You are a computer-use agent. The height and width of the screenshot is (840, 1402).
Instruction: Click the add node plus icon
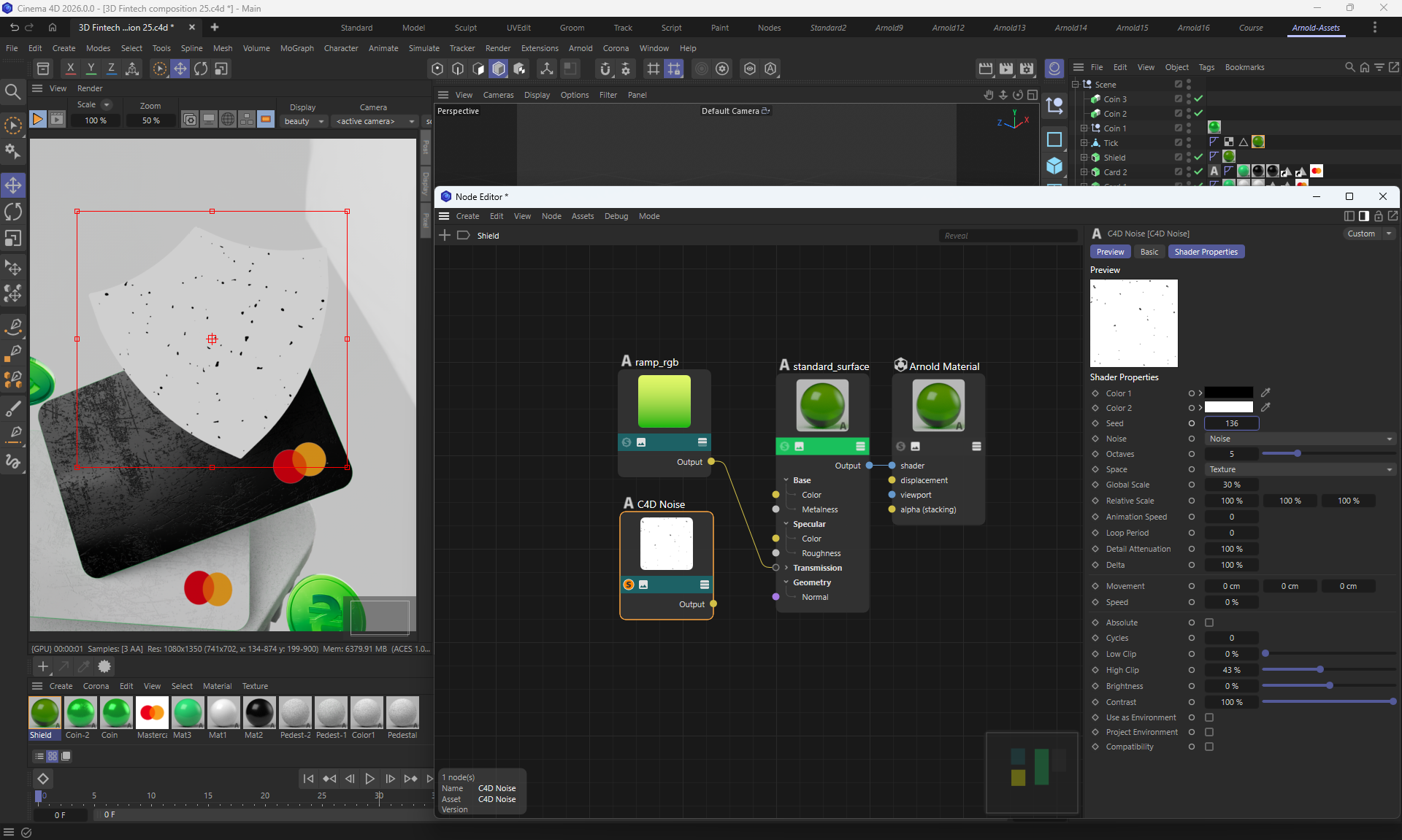[x=445, y=235]
